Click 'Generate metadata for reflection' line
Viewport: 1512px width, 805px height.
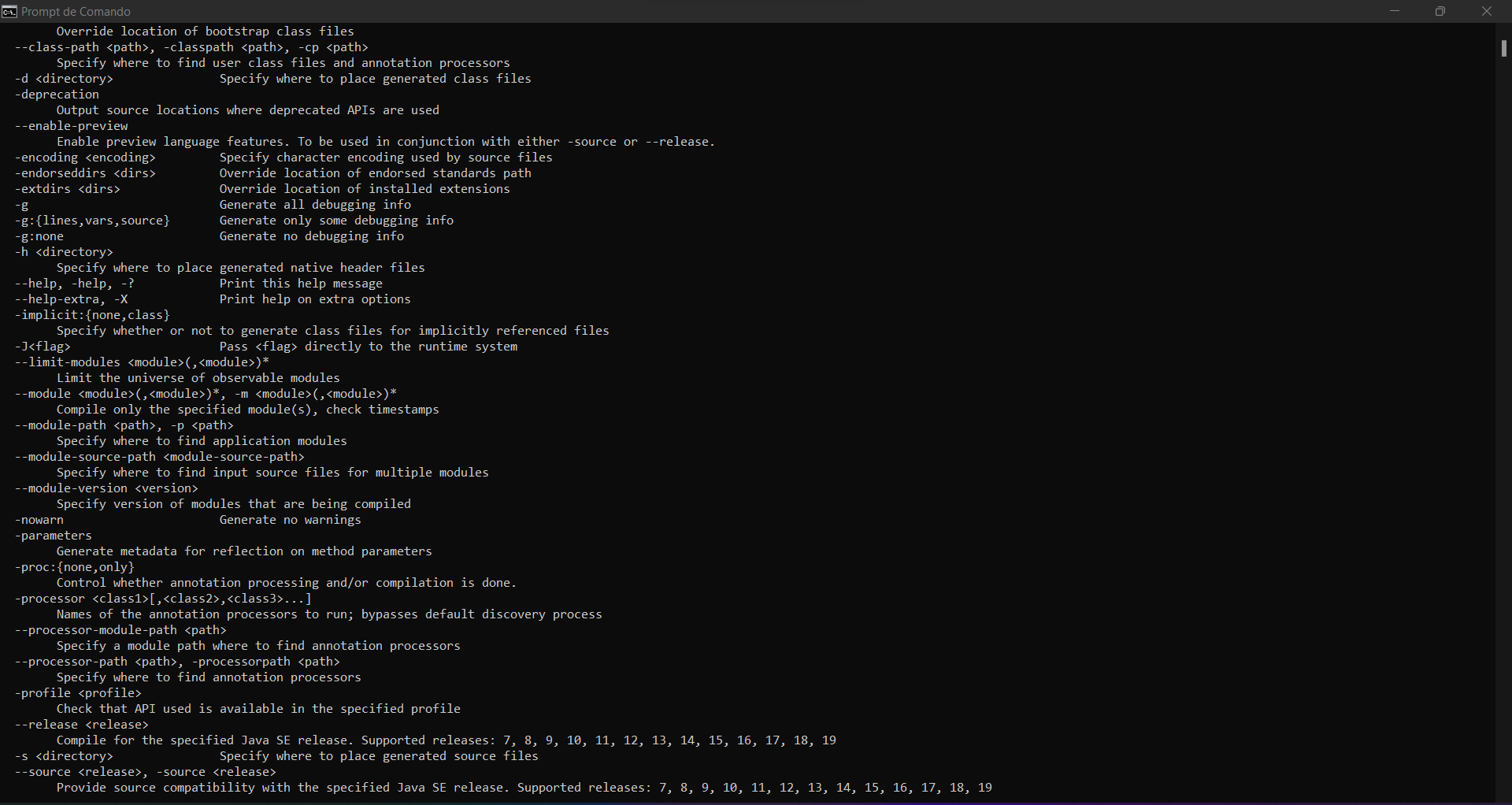tap(244, 551)
